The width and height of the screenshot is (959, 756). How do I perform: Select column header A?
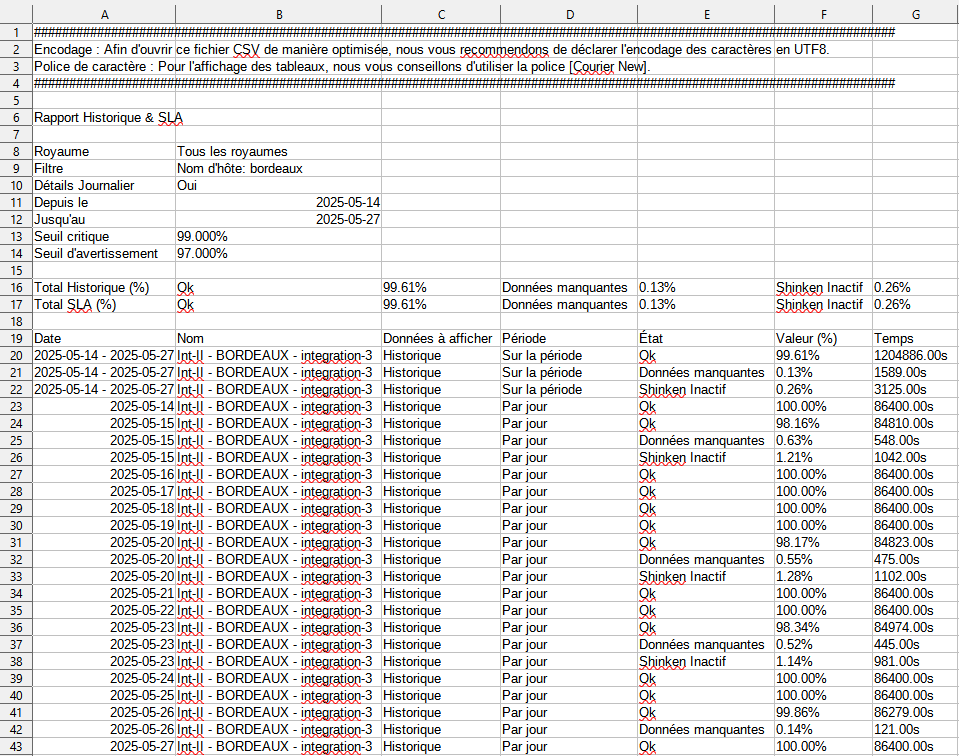[x=104, y=13]
